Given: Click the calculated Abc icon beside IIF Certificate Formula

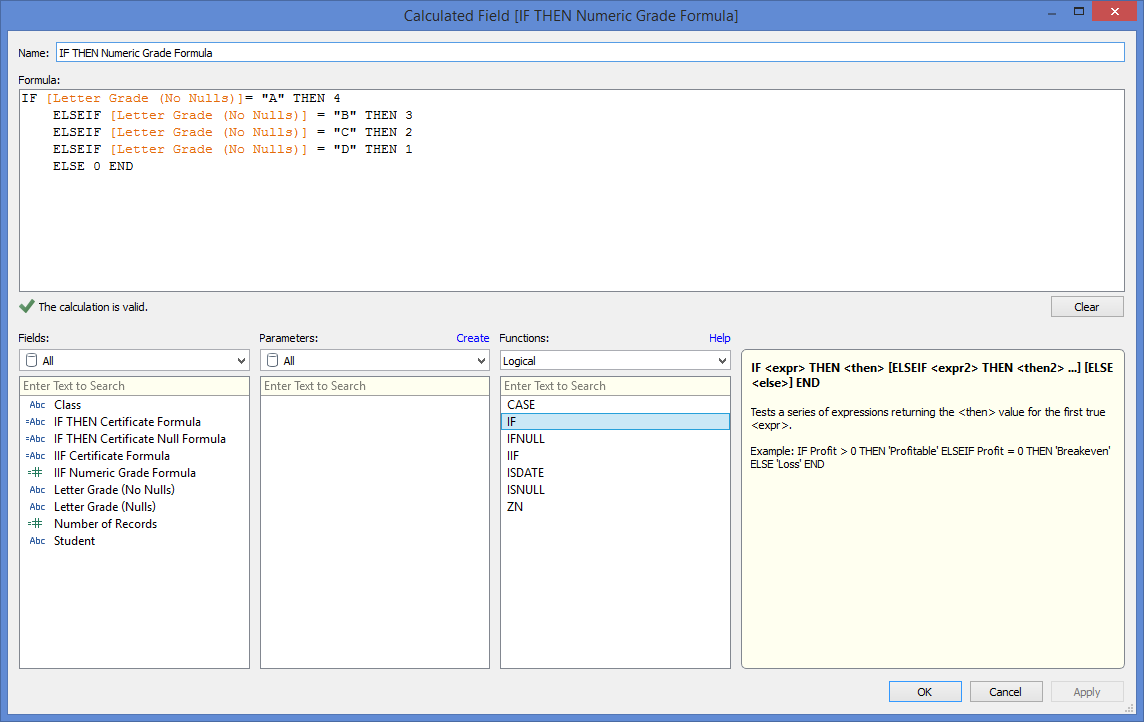Looking at the screenshot, I should click(x=36, y=456).
